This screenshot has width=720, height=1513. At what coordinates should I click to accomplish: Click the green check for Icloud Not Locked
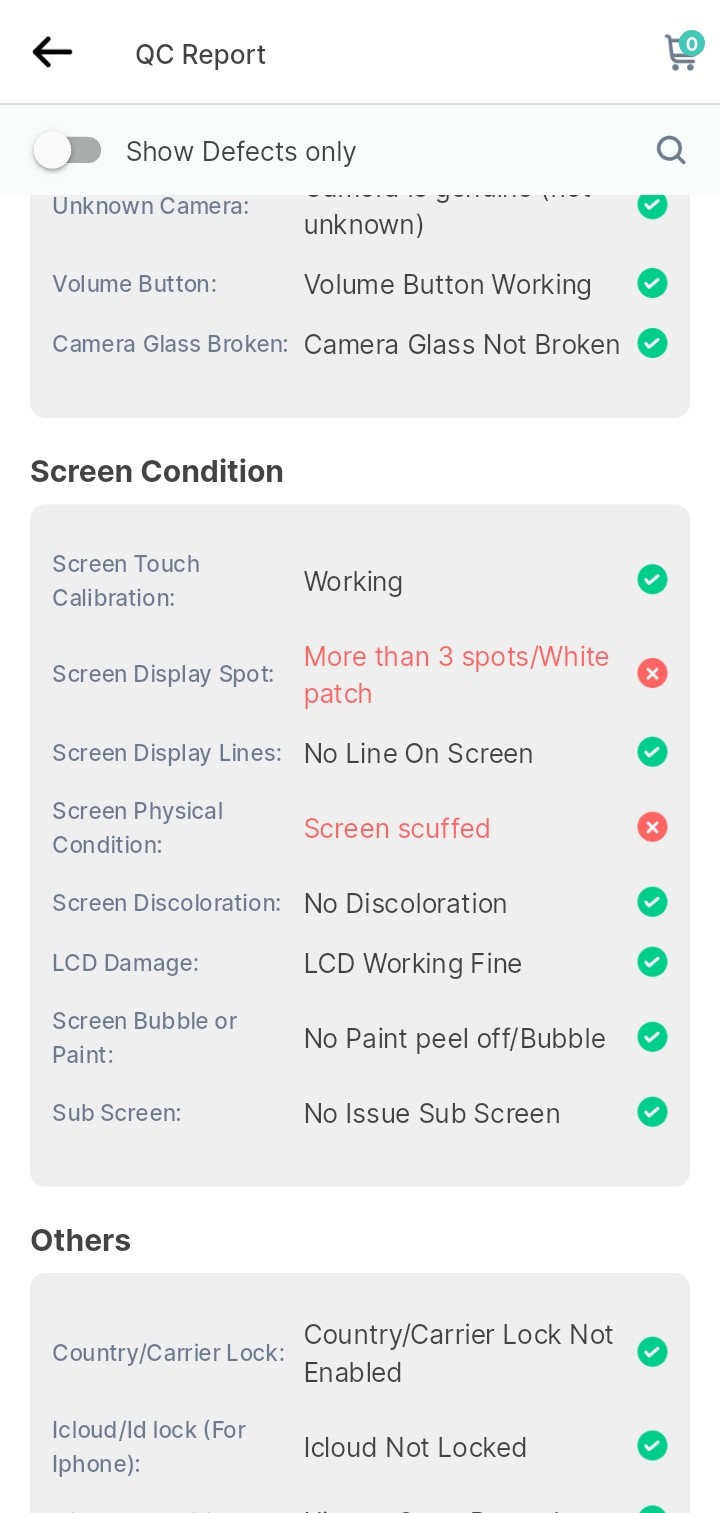click(652, 1446)
